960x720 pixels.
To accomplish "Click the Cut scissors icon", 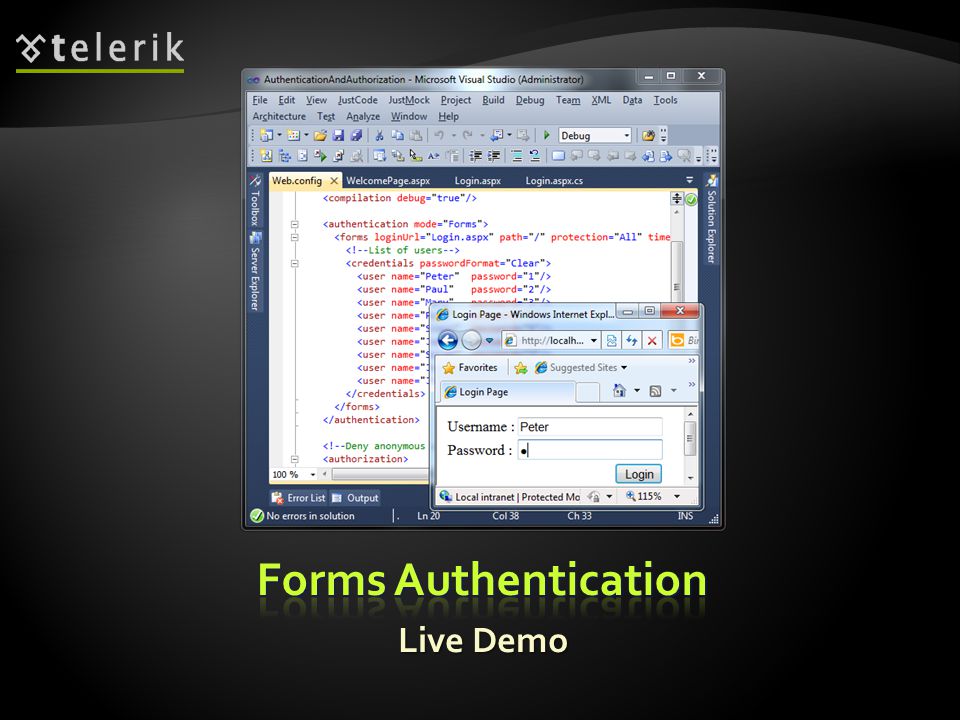I will (379, 135).
